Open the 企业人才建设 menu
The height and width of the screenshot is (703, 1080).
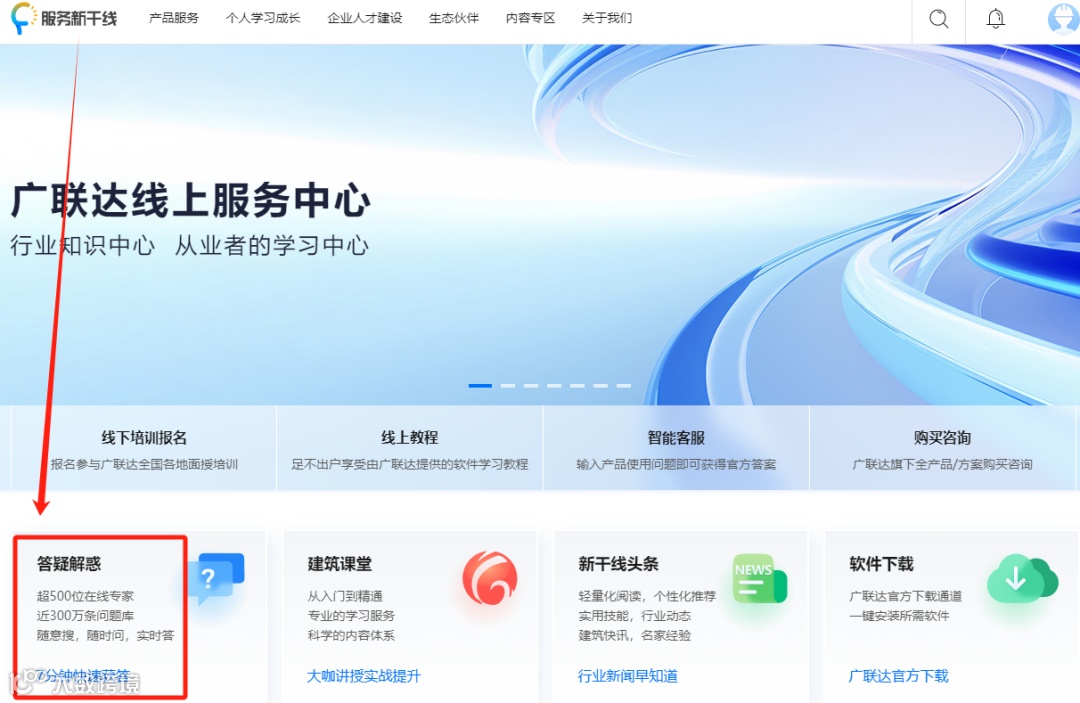(x=364, y=18)
